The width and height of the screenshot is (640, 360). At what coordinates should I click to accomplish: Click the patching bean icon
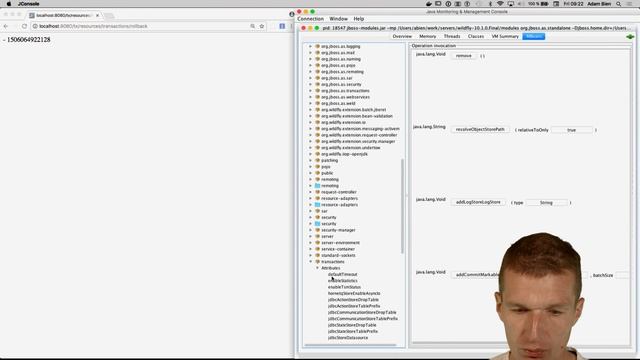[317, 160]
